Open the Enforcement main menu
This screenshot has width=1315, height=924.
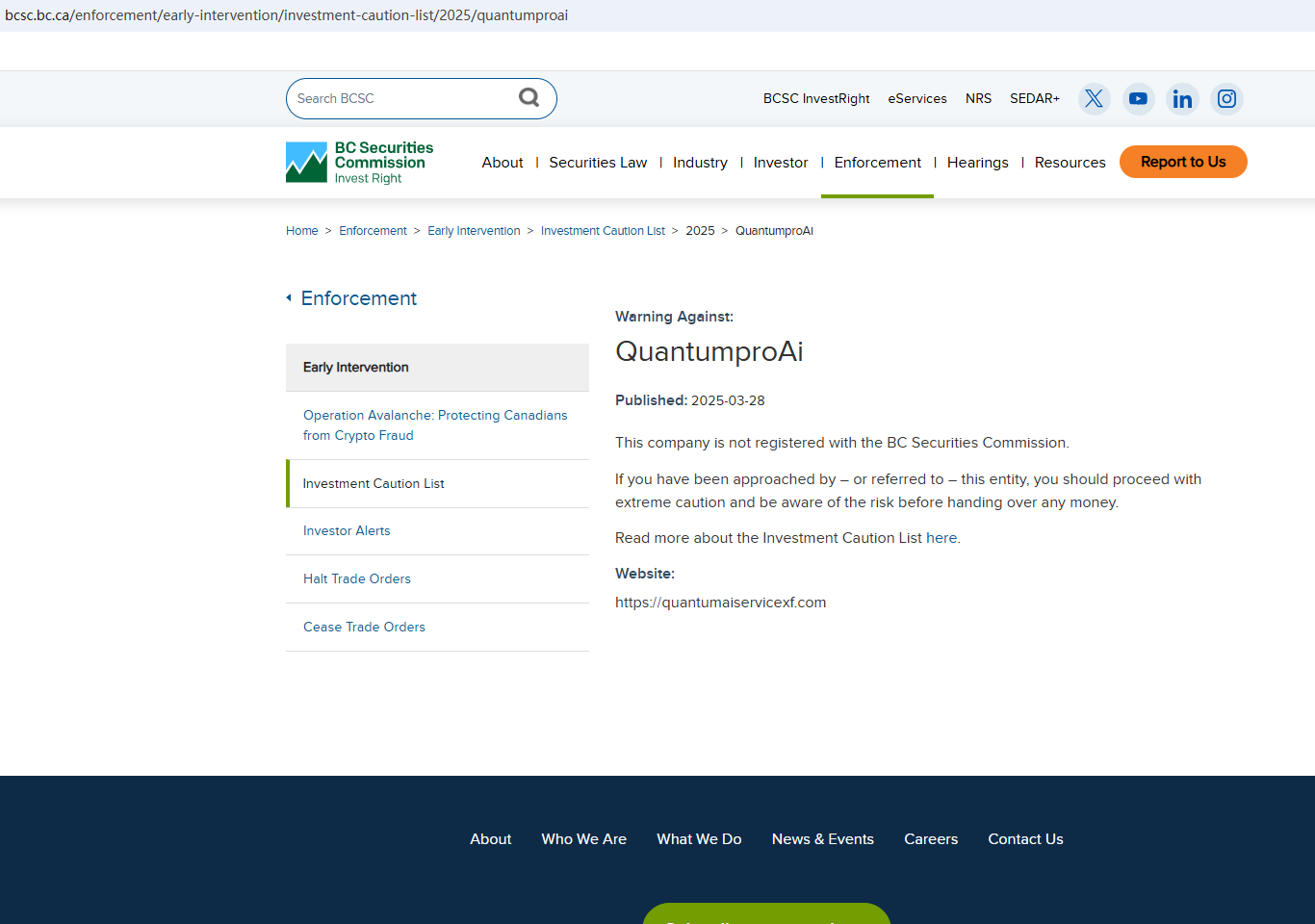click(878, 163)
